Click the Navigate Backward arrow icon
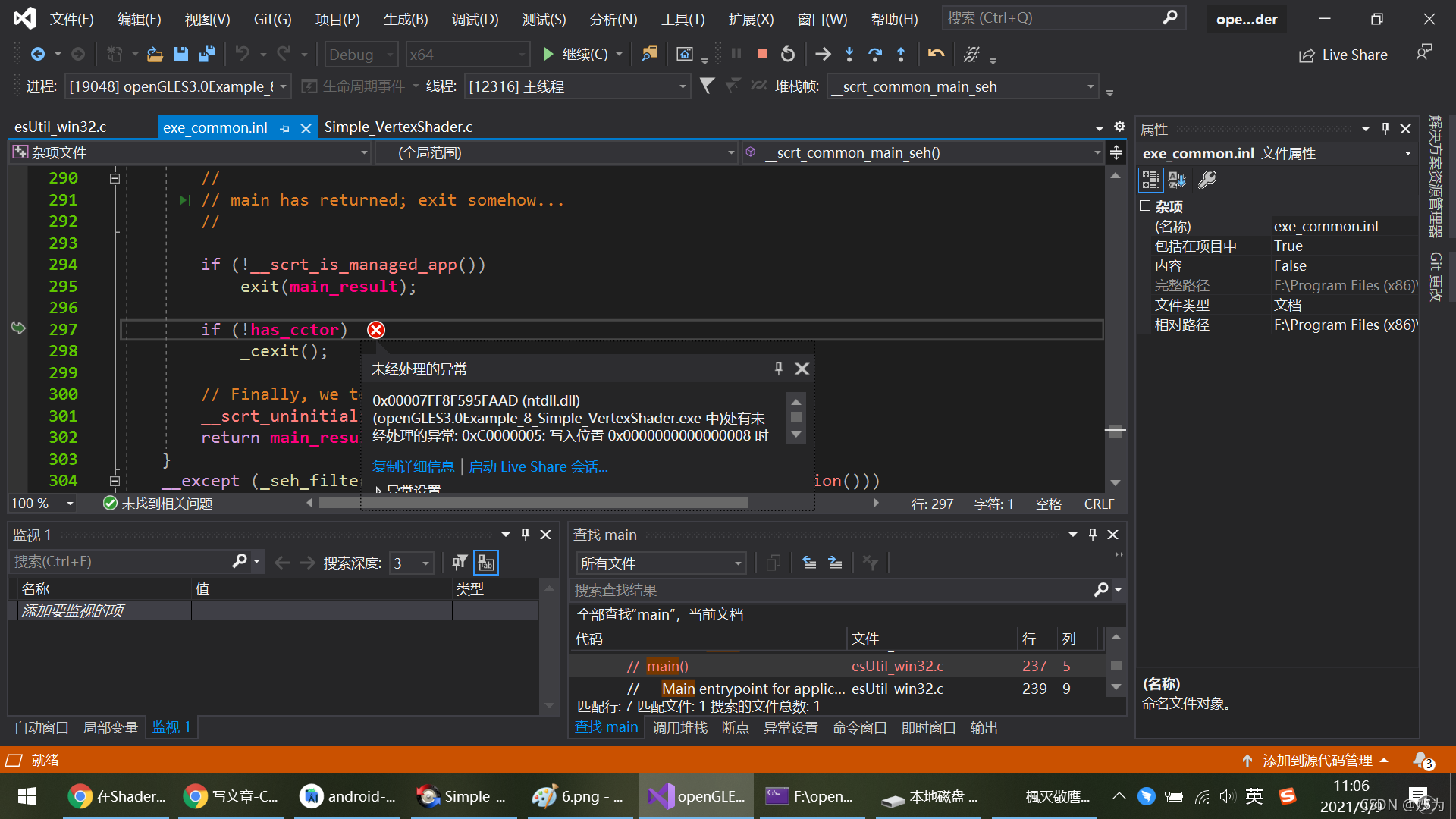The height and width of the screenshot is (819, 1456). click(37, 54)
